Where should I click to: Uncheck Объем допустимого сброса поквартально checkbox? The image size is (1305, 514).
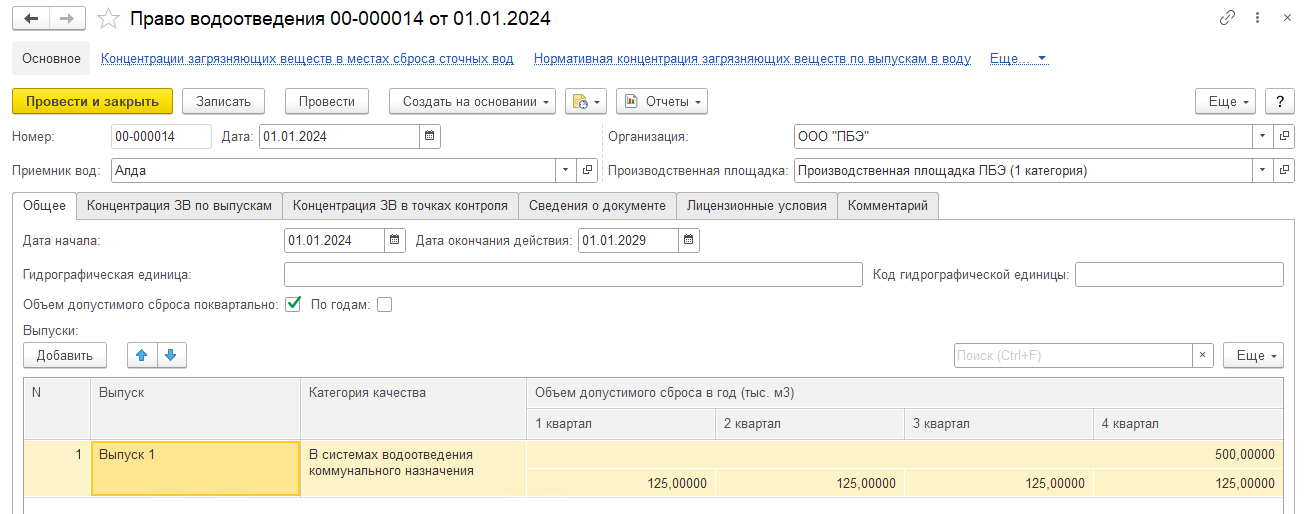click(x=293, y=305)
